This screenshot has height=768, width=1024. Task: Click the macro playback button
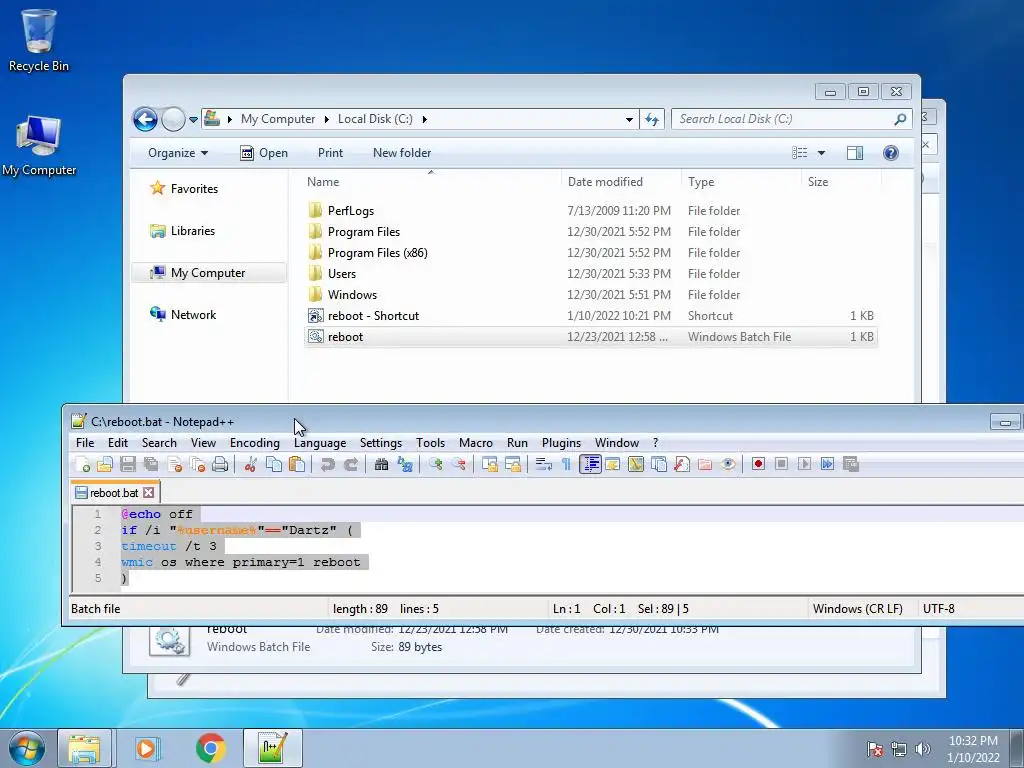[805, 464]
